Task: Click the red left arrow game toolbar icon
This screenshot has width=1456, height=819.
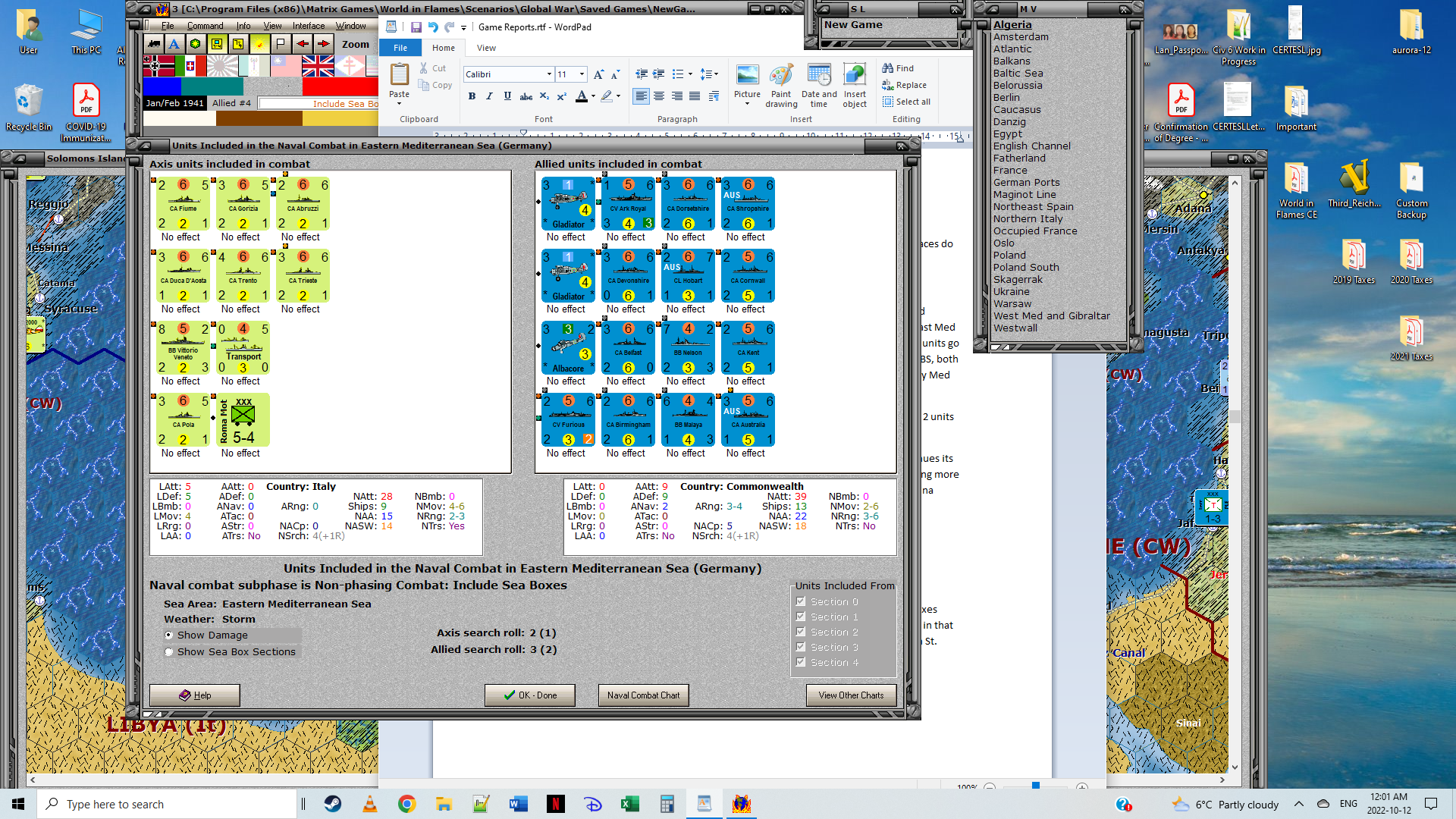Action: point(302,44)
